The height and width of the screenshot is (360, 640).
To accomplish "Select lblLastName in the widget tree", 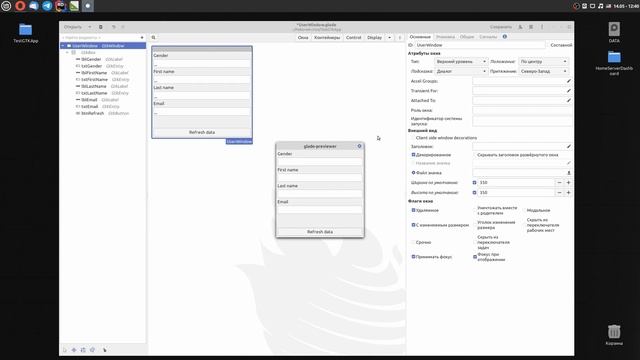I will (x=102, y=86).
